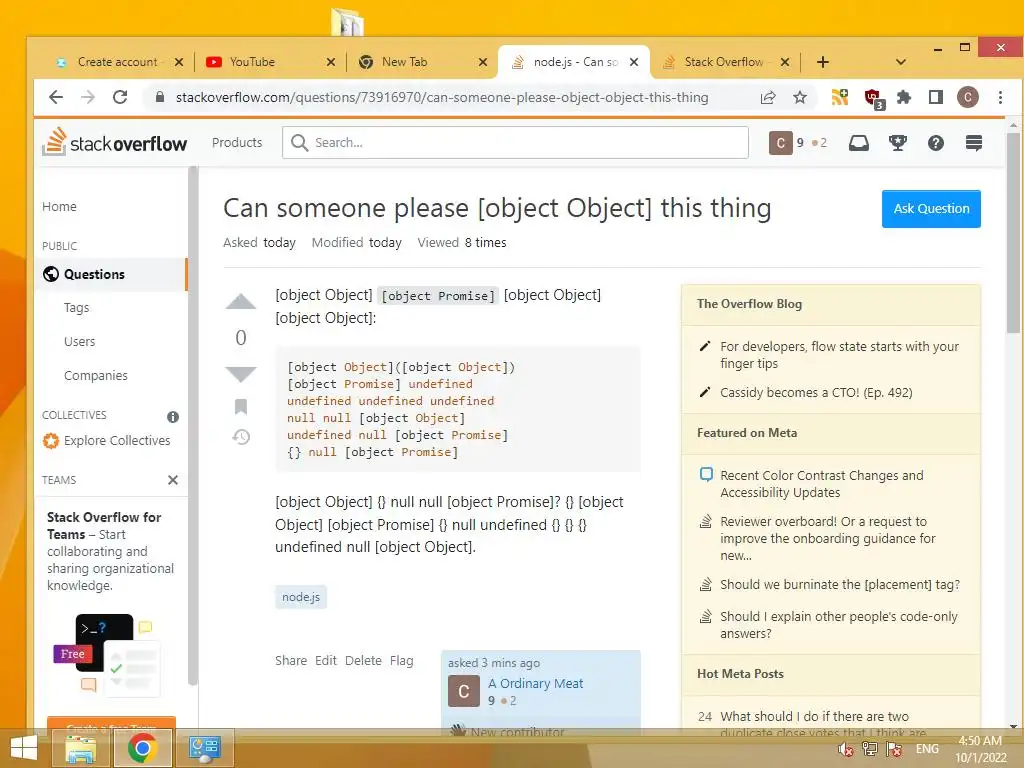Open the node.js tag
Image resolution: width=1024 pixels, height=768 pixels.
click(300, 597)
